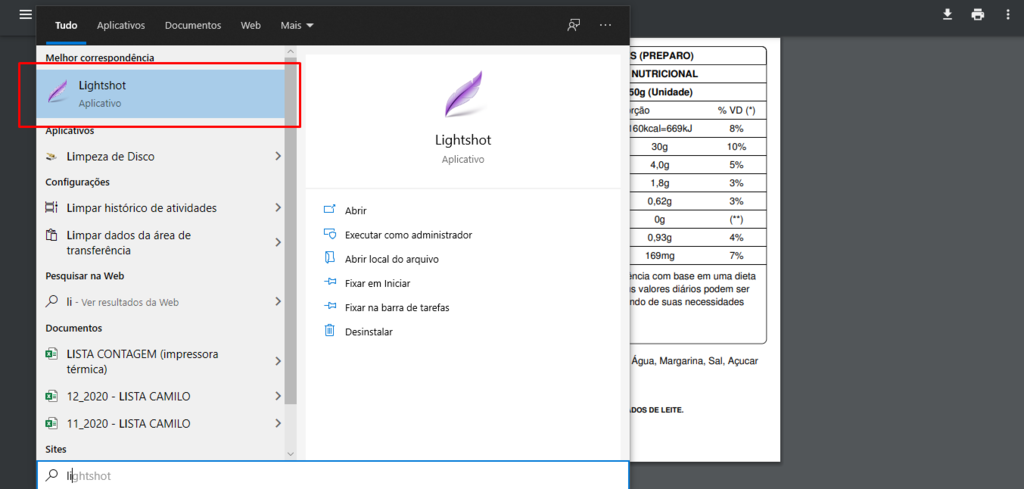1024x489 pixels.
Task: Open Limpeza de Disco app result
Action: click(x=161, y=157)
